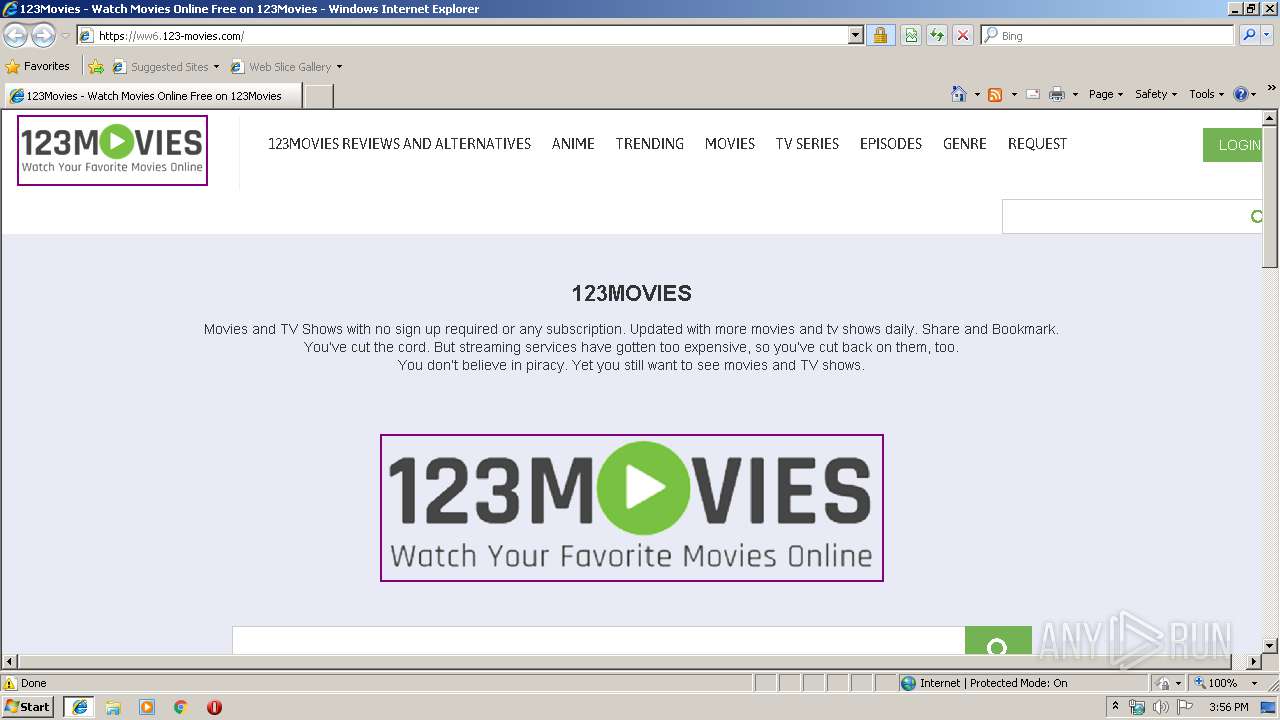Open a new blank tab
This screenshot has width=1280, height=720.
pyautogui.click(x=318, y=96)
